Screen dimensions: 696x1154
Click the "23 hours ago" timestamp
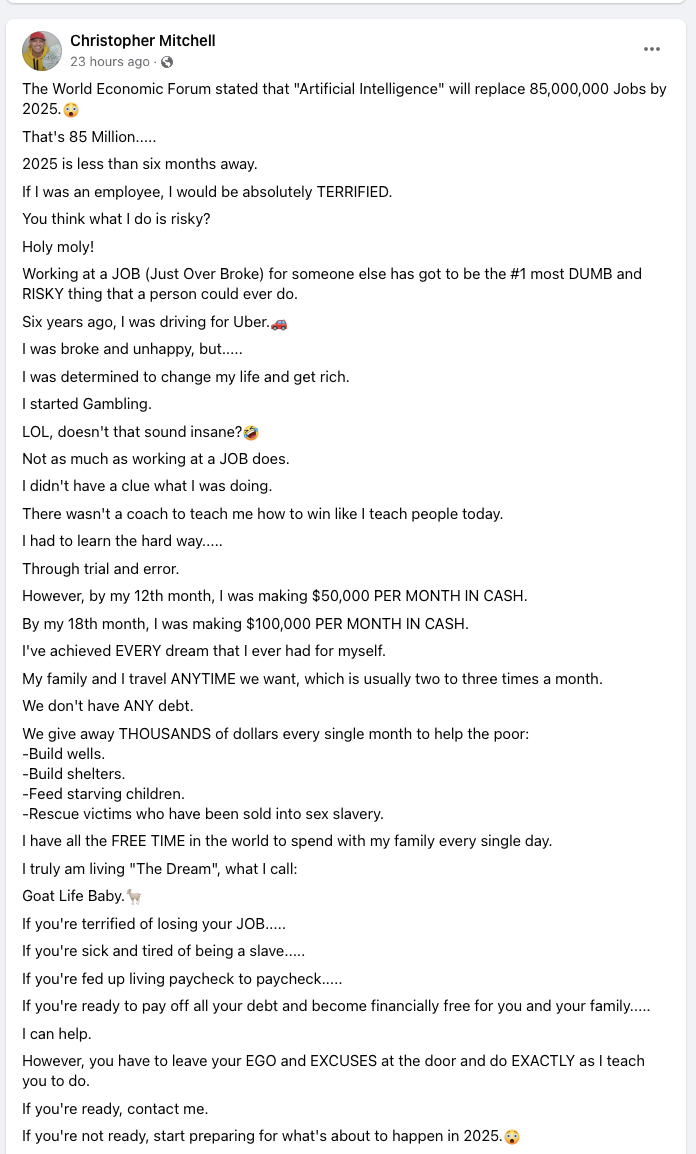point(110,62)
